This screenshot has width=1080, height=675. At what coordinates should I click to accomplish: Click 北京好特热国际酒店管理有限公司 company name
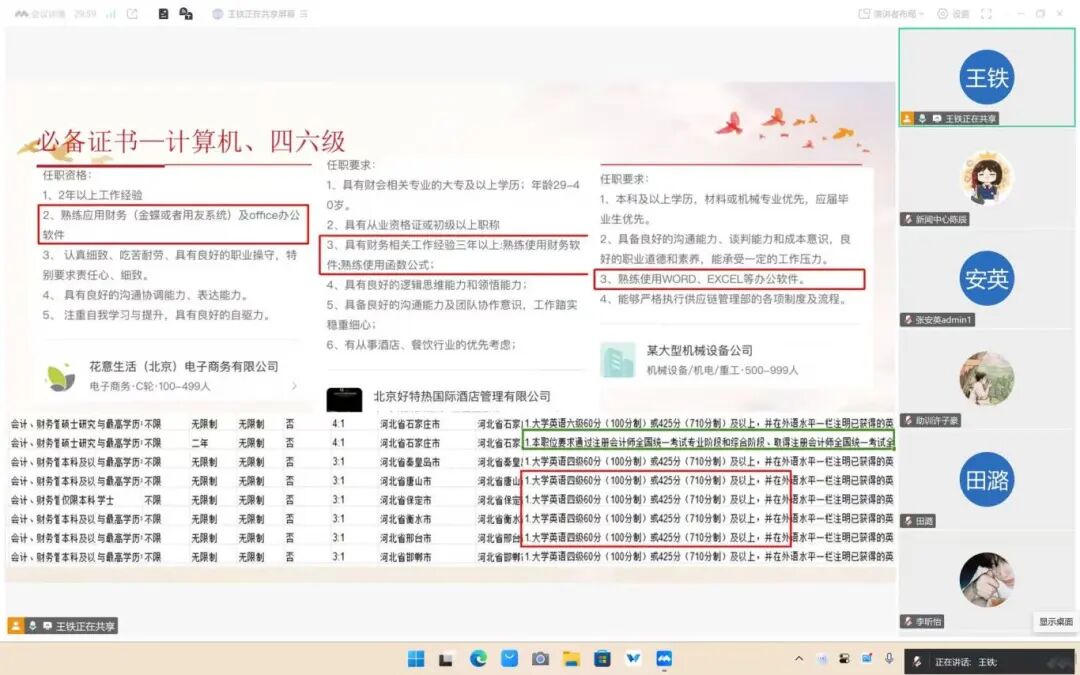point(461,396)
